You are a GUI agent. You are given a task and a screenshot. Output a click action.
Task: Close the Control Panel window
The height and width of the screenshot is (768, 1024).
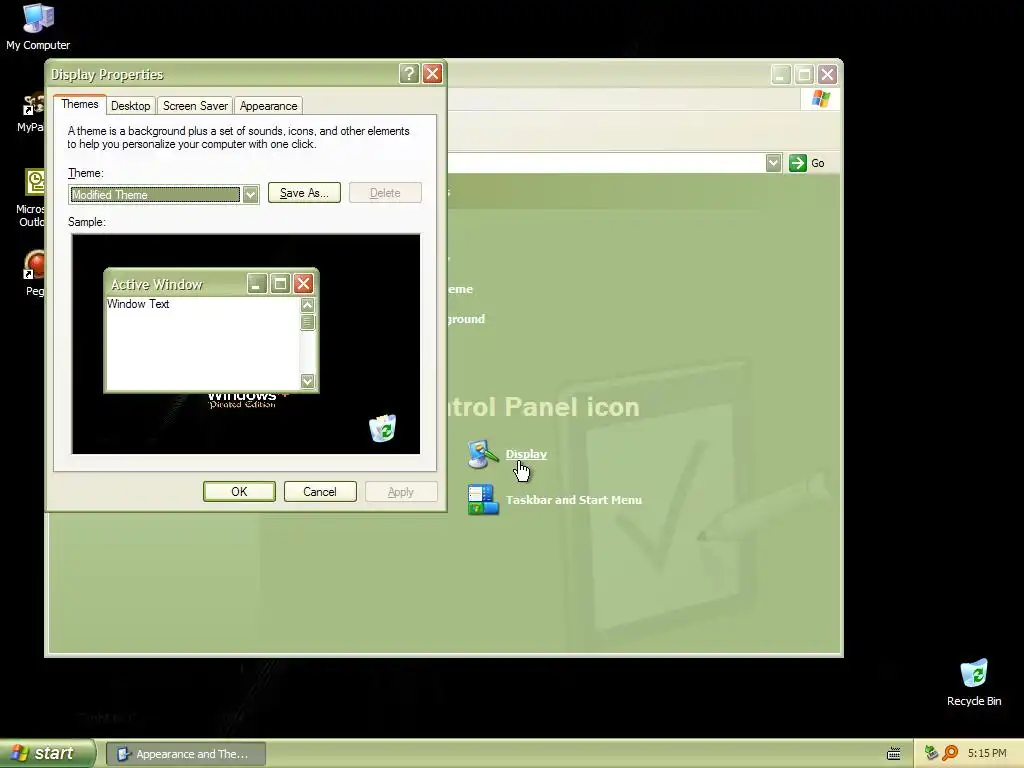pos(827,74)
